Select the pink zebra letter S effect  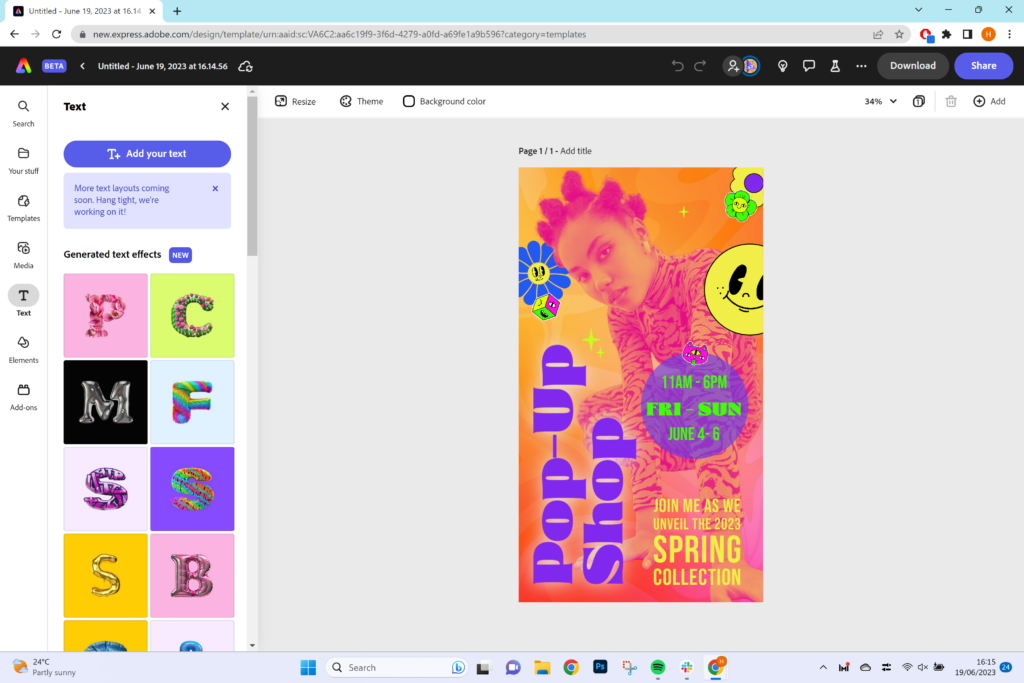tap(106, 489)
